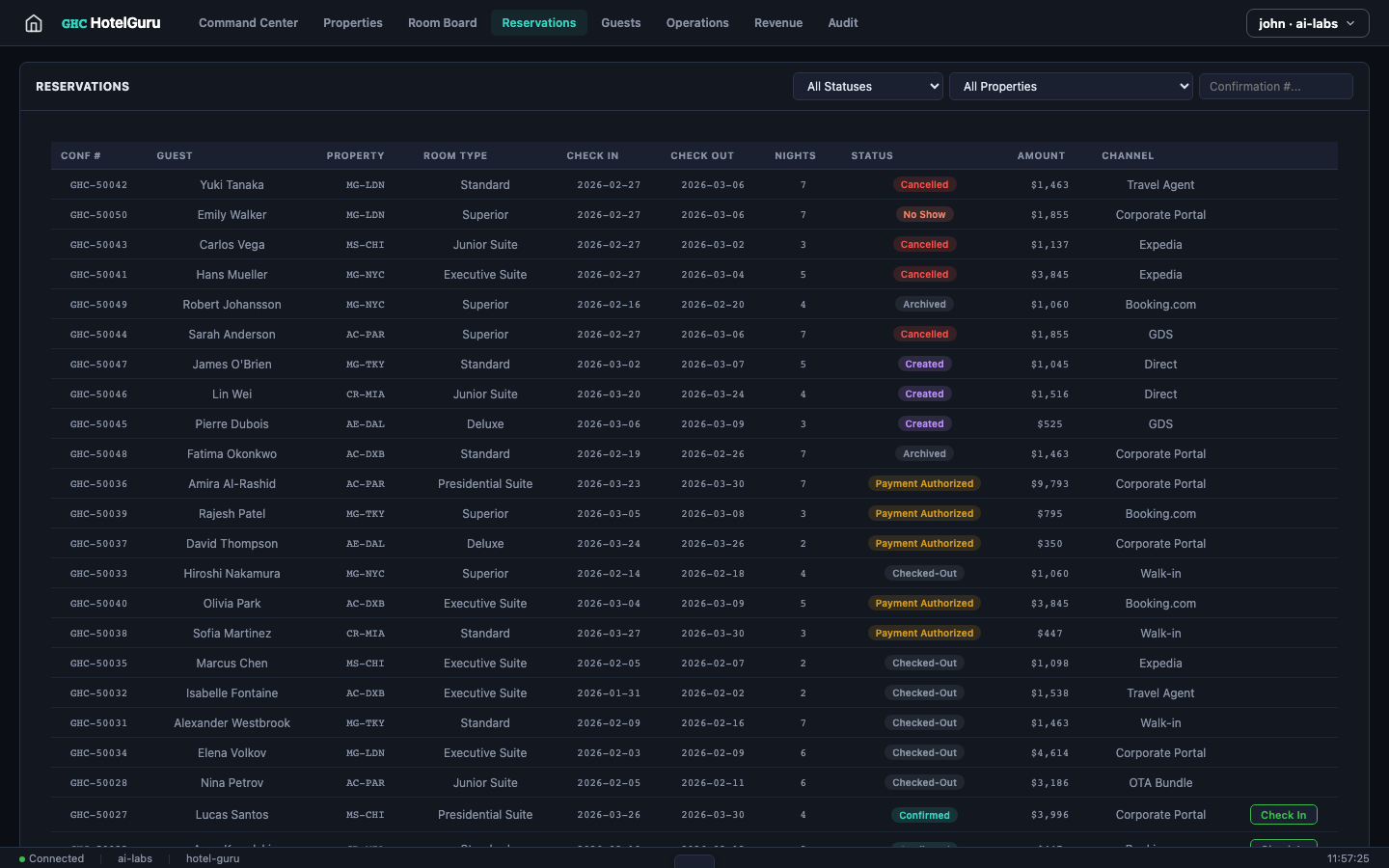Sort the table by CONF # column

click(x=80, y=155)
